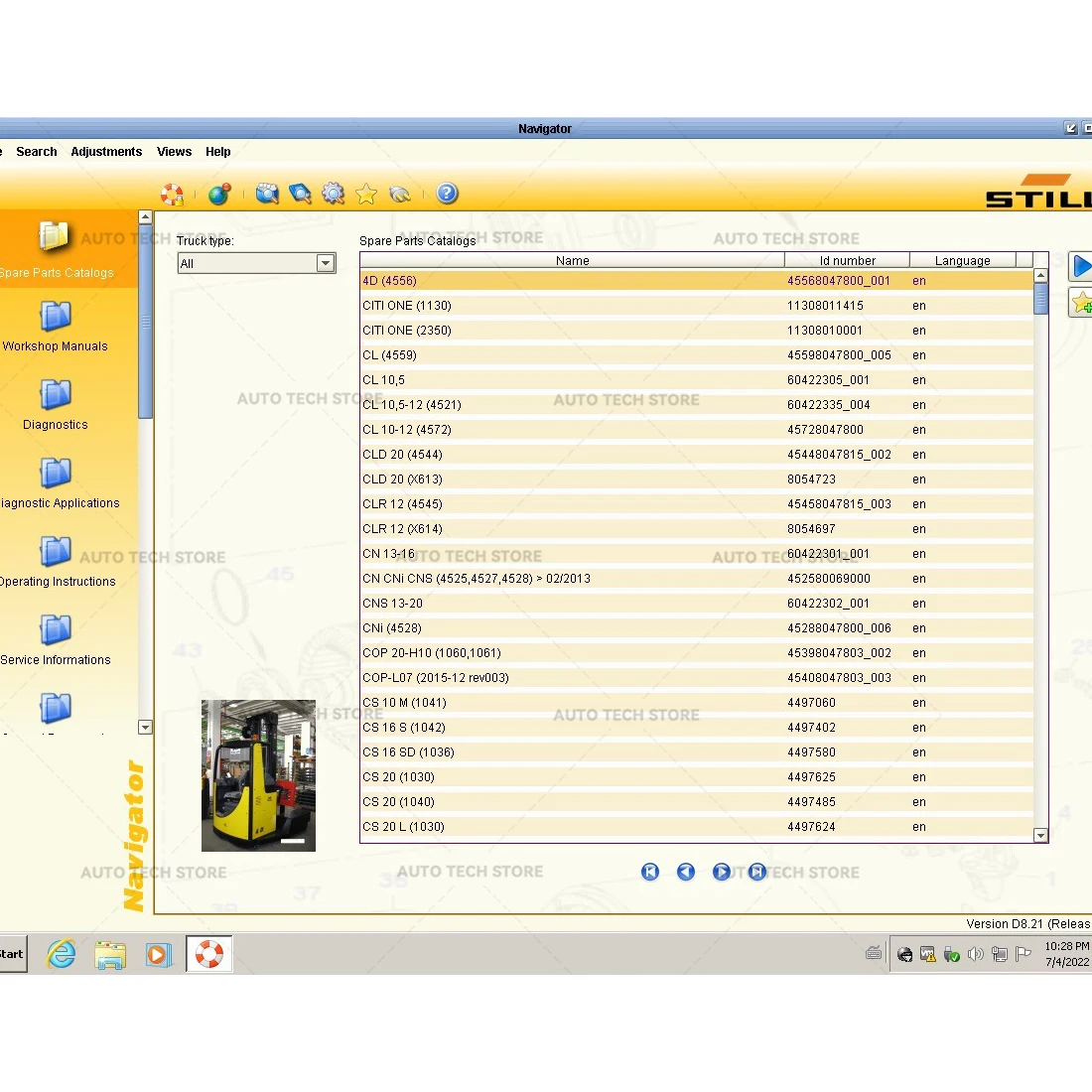Select the CN CNi CNS (4525,4527,4528) row
The image size is (1092, 1092).
coord(697,579)
